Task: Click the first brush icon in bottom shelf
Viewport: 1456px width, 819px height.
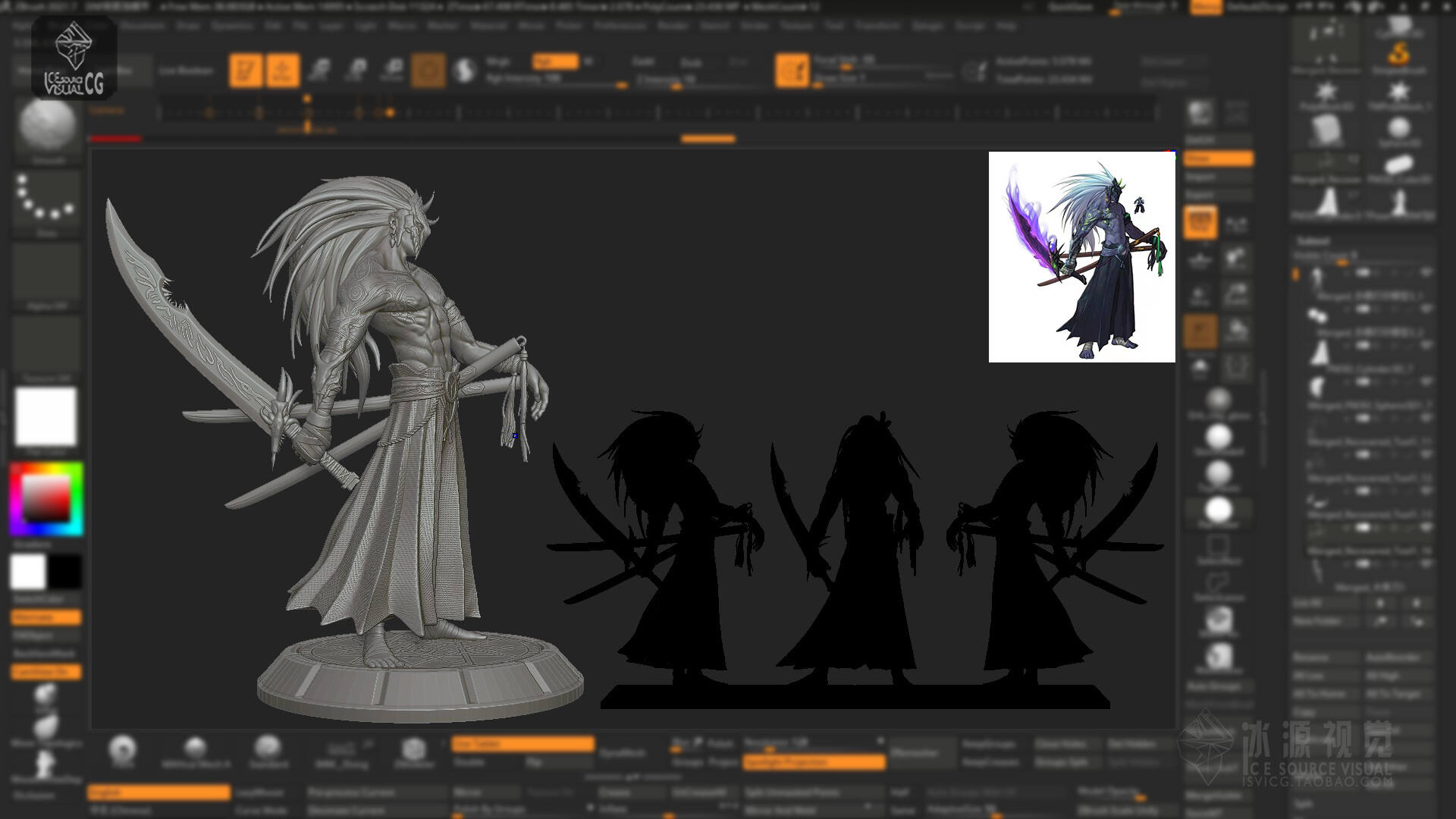Action: (x=123, y=751)
